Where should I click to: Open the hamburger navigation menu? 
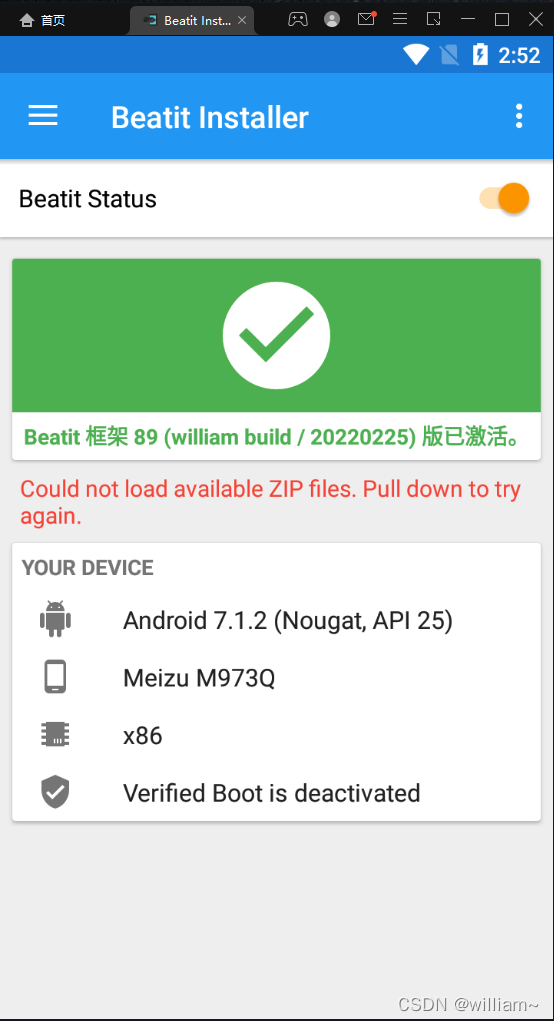(x=43, y=116)
